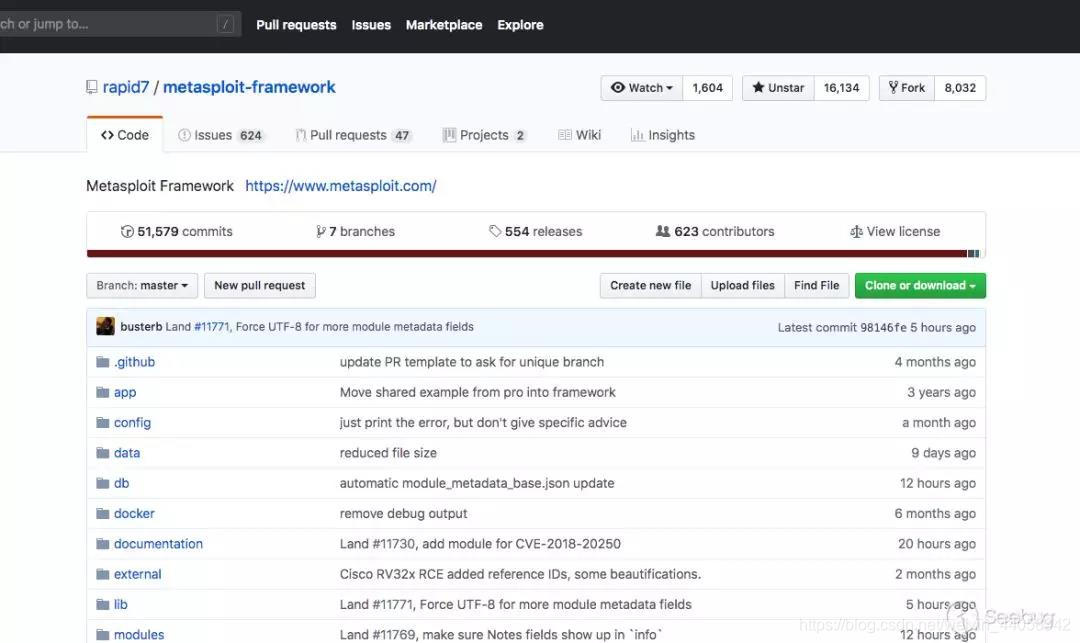
Task: Open Issues in top navigation
Action: pyautogui.click(x=371, y=25)
